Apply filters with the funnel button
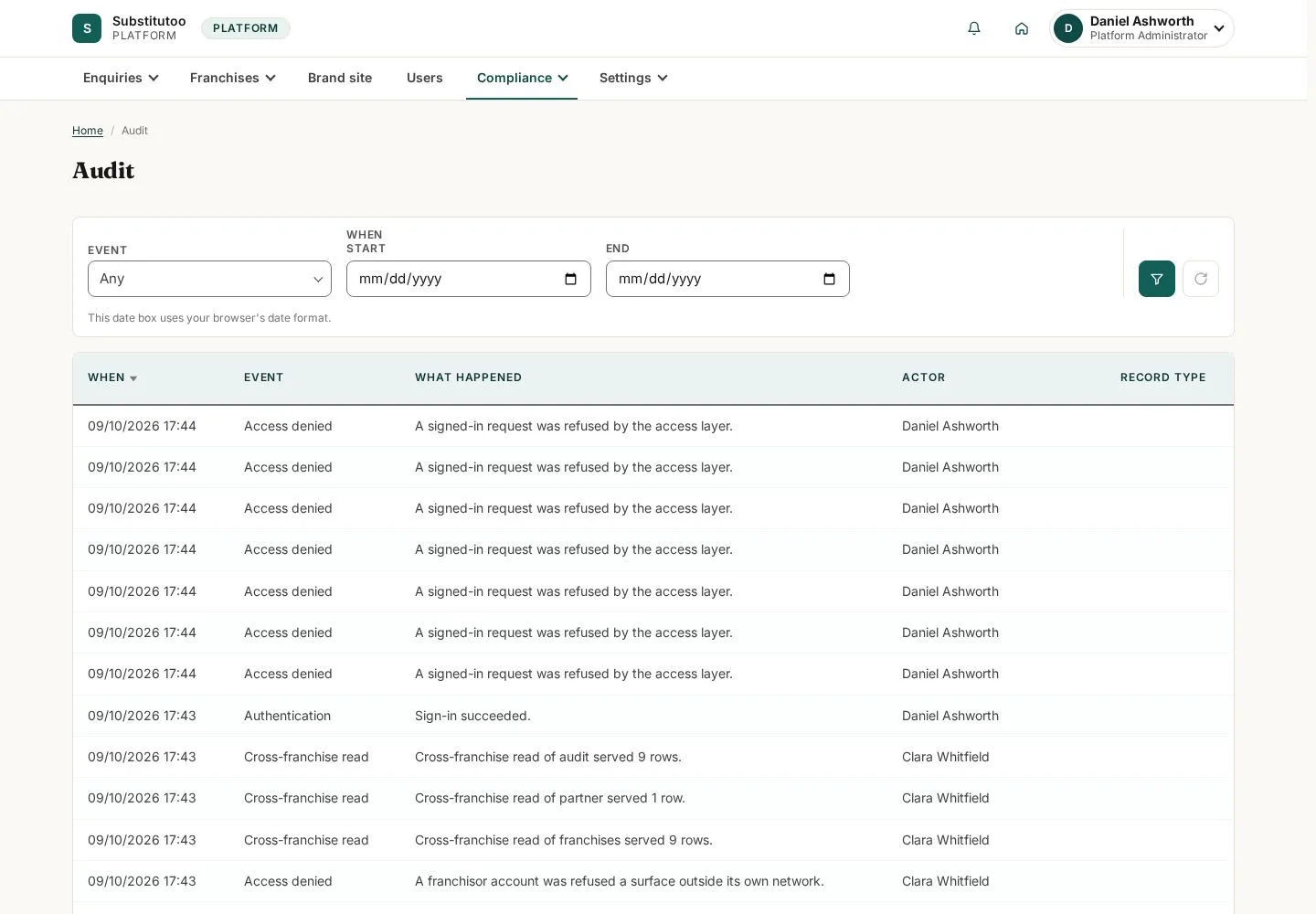 pos(1157,279)
